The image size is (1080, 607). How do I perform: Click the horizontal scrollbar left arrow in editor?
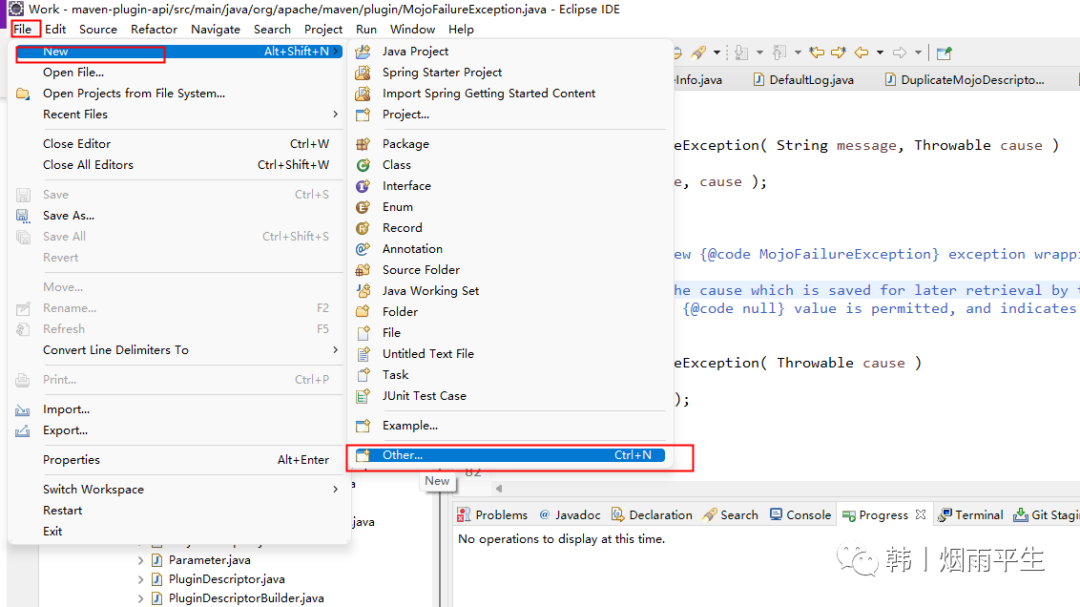coord(499,488)
